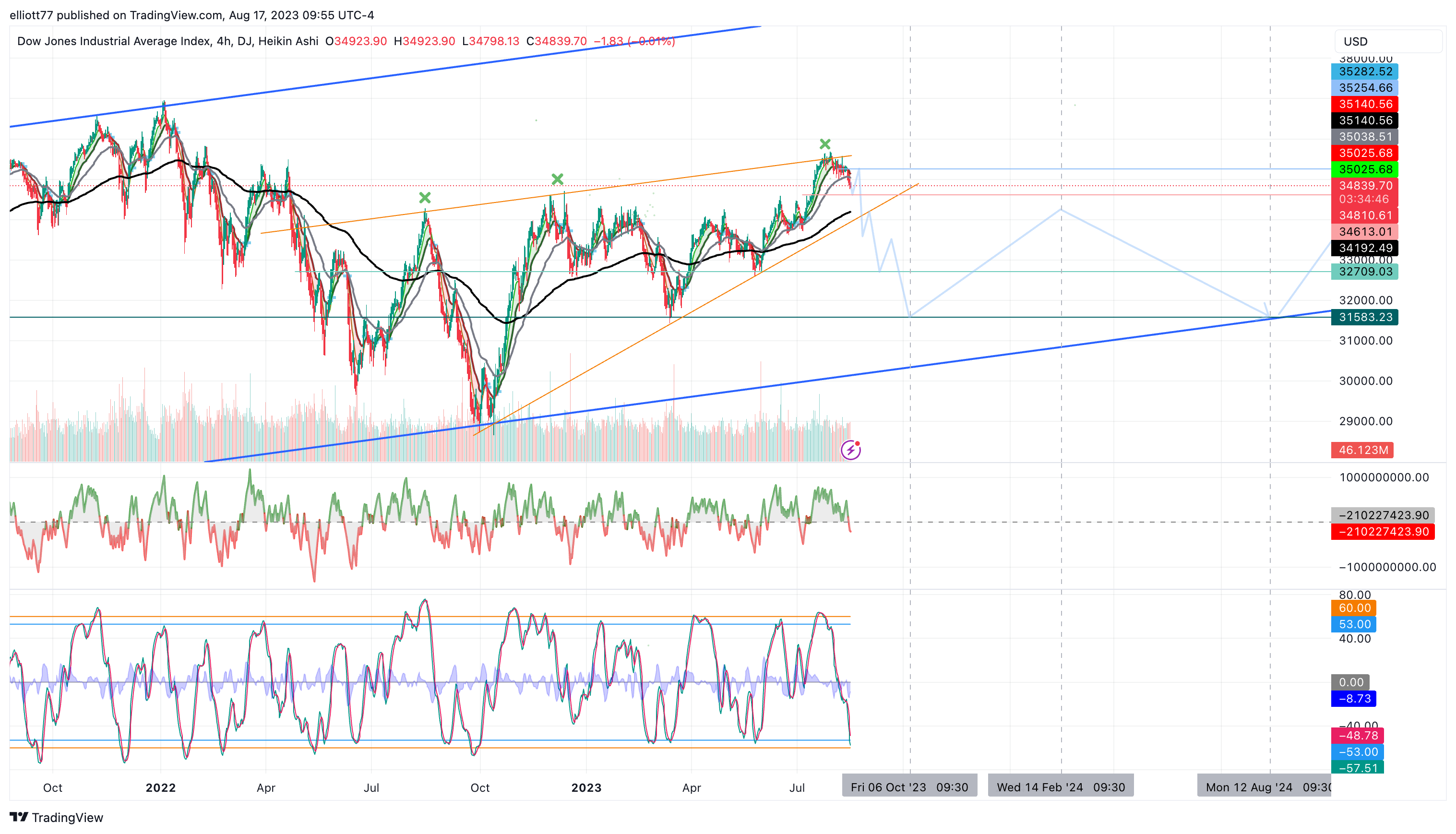Click the 32709.03 teal price label
Screen dimensions: 1456x834
[x=1364, y=272]
